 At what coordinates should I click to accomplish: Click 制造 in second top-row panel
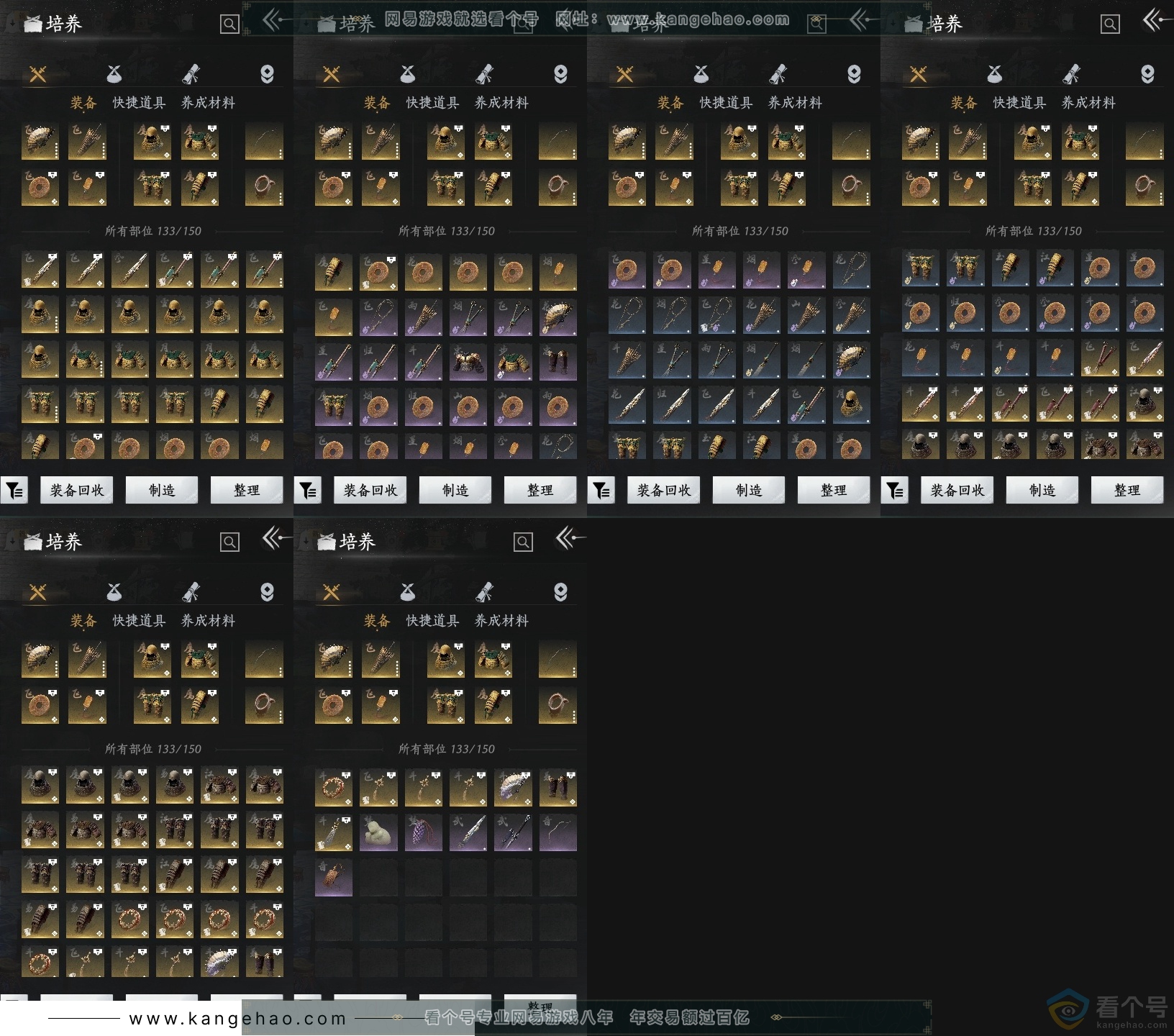click(455, 490)
